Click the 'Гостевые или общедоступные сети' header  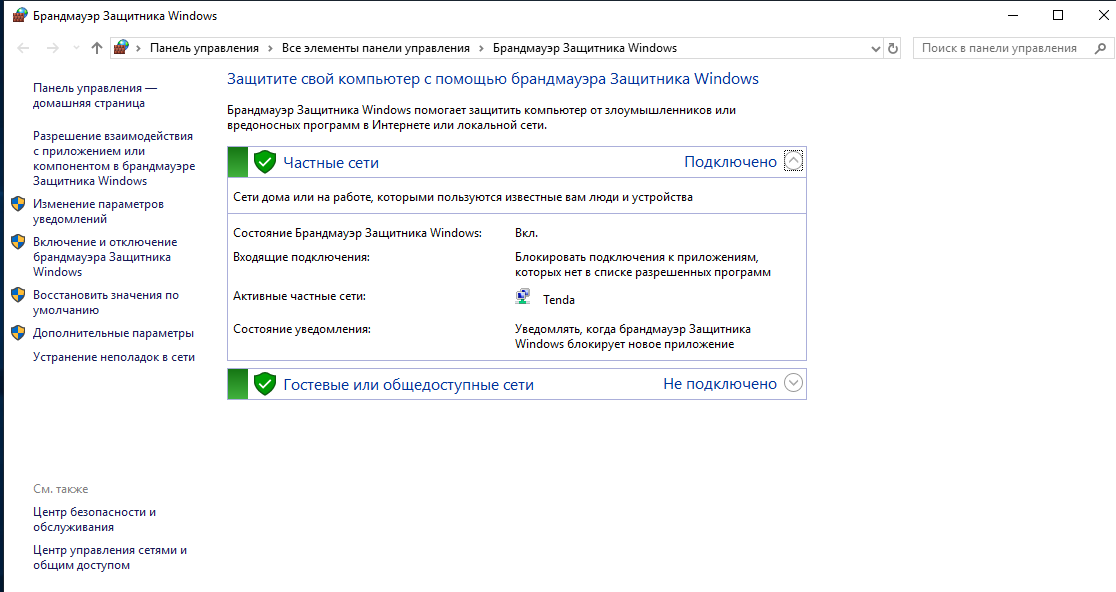tap(409, 385)
